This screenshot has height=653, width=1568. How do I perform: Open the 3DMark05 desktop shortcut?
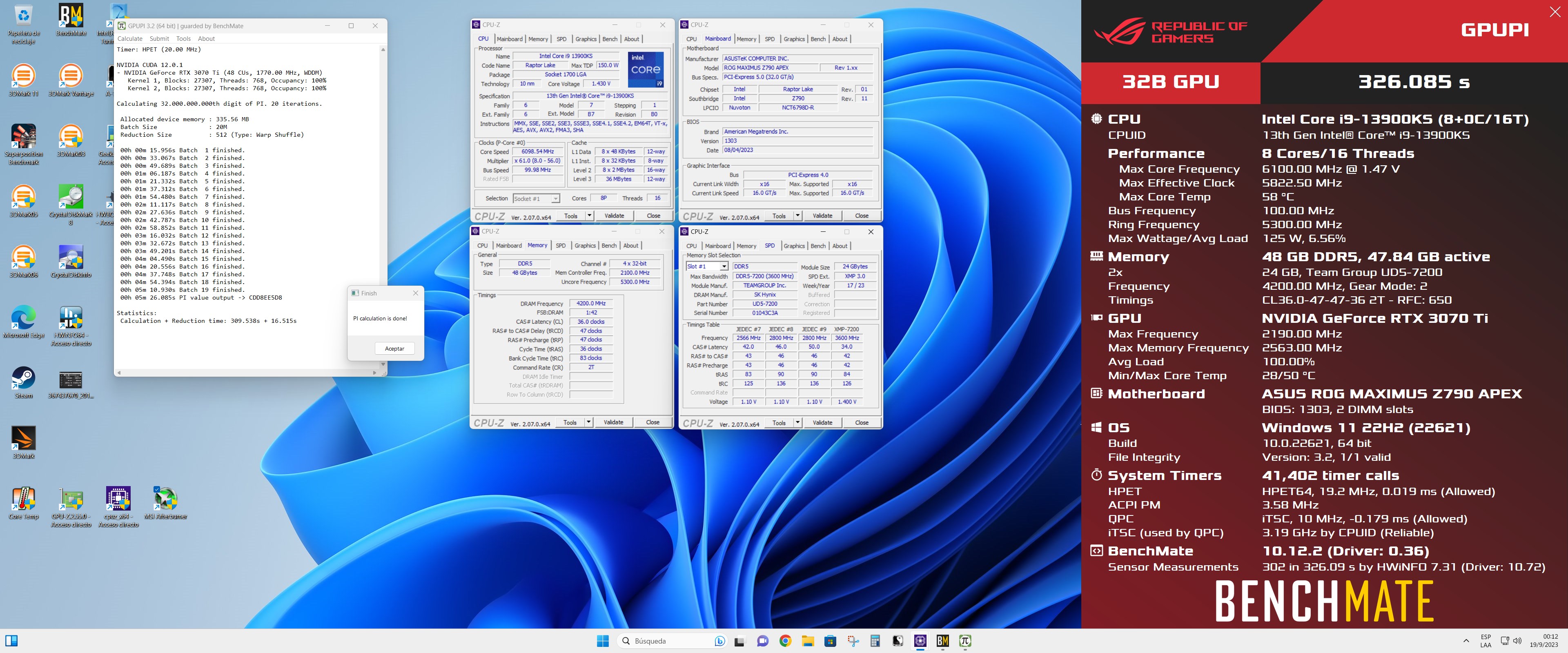pyautogui.click(x=23, y=201)
